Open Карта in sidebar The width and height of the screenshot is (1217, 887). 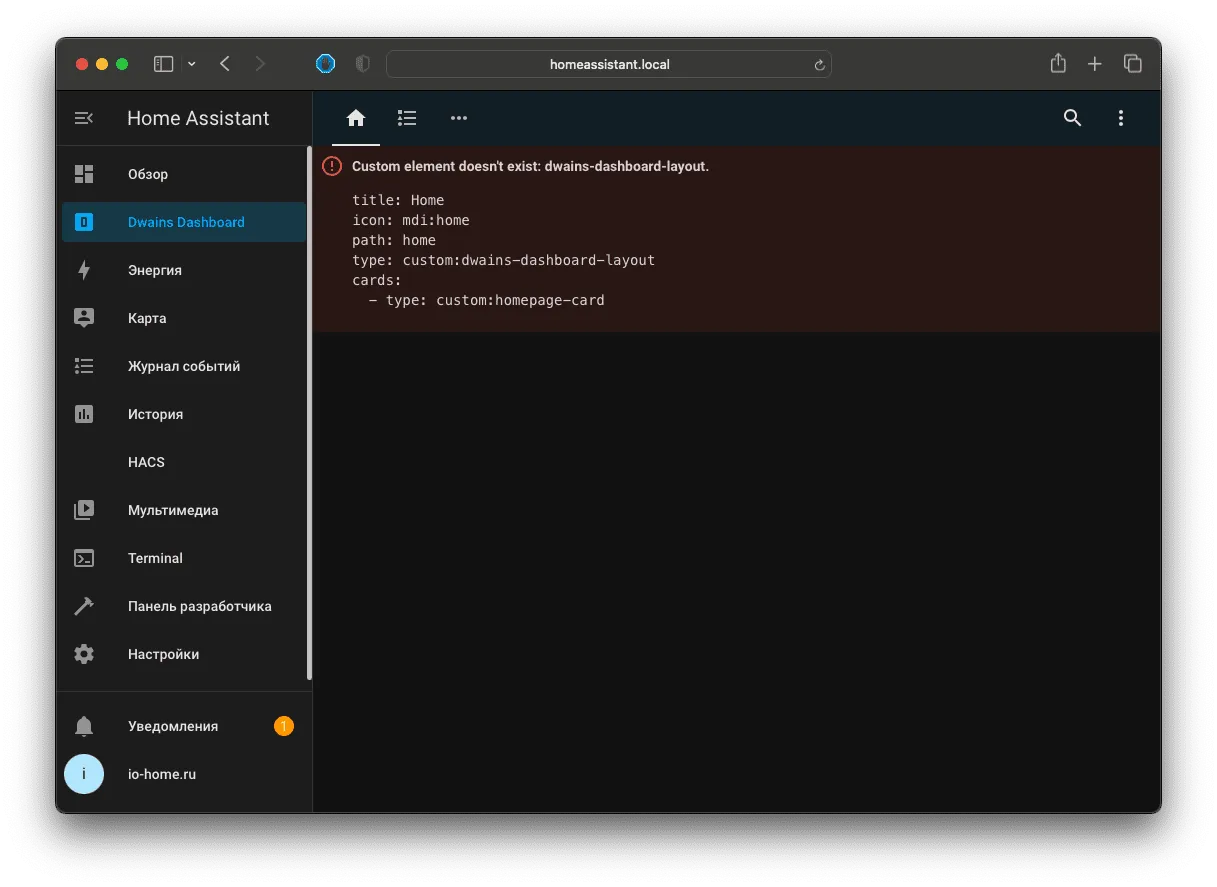tap(184, 318)
